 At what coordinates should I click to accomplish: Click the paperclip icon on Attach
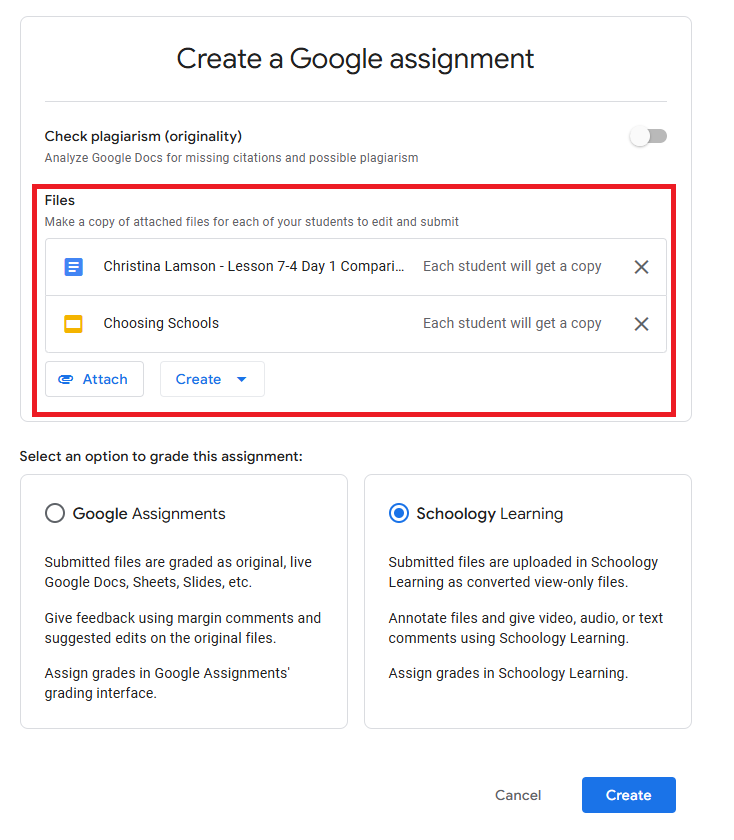point(66,380)
